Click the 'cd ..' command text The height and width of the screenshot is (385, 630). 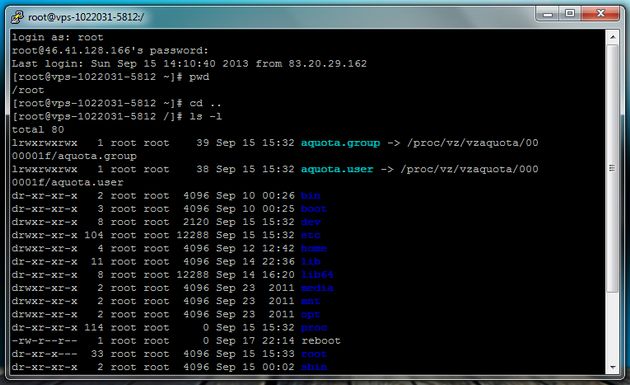(x=205, y=103)
